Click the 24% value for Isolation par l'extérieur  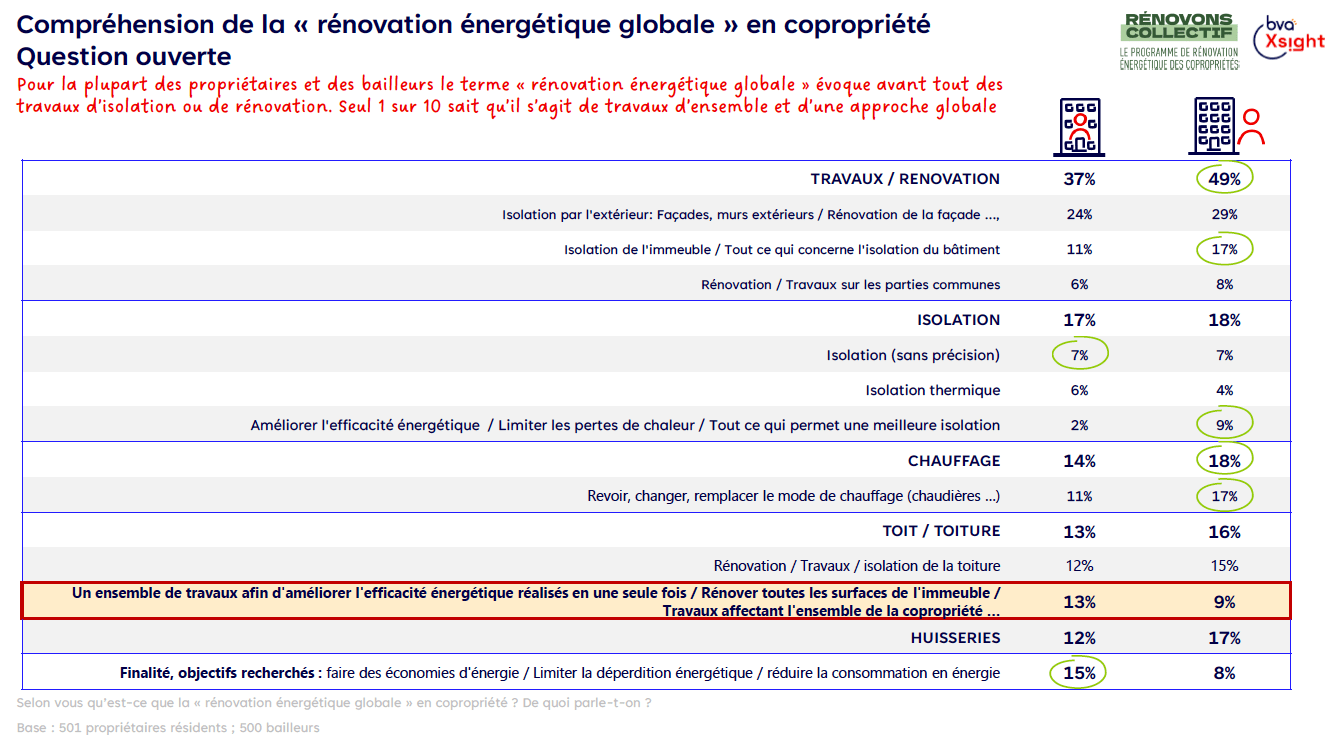(1079, 214)
